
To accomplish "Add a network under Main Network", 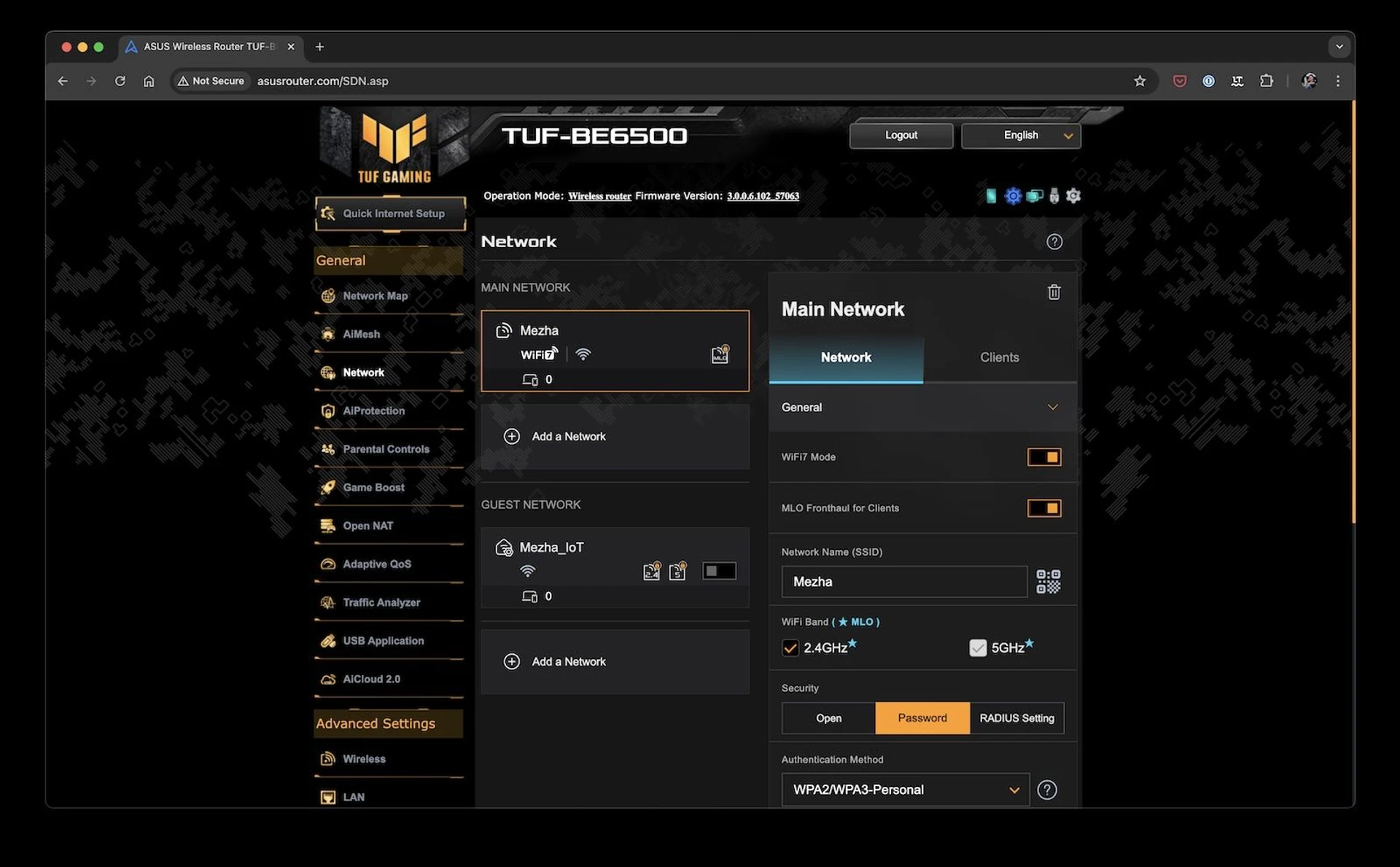I will [x=615, y=436].
